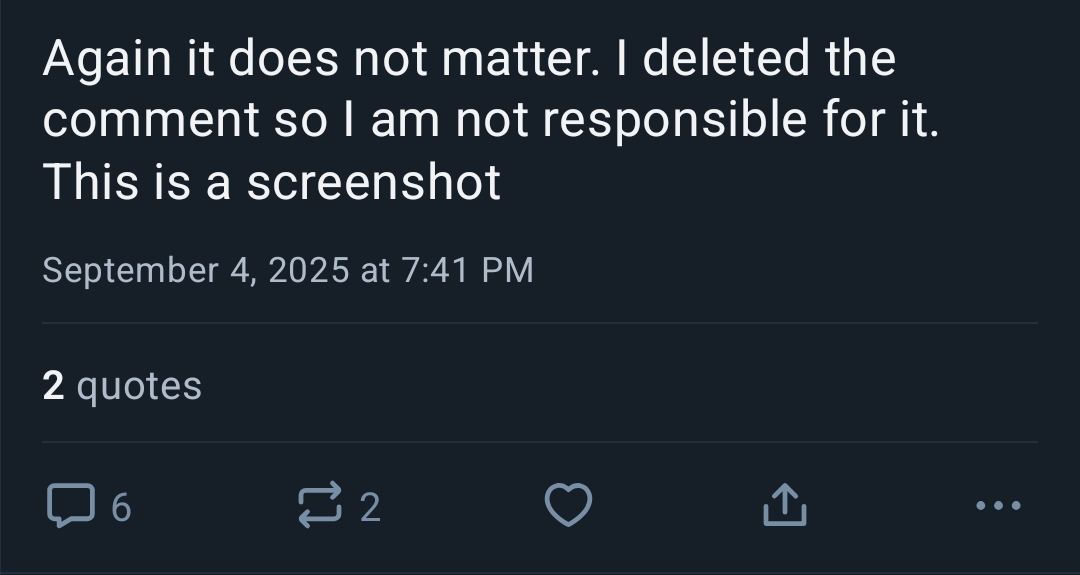Select the "Again it does not matter" line
Viewport: 1080px width, 575px height.
pyautogui.click(x=320, y=60)
